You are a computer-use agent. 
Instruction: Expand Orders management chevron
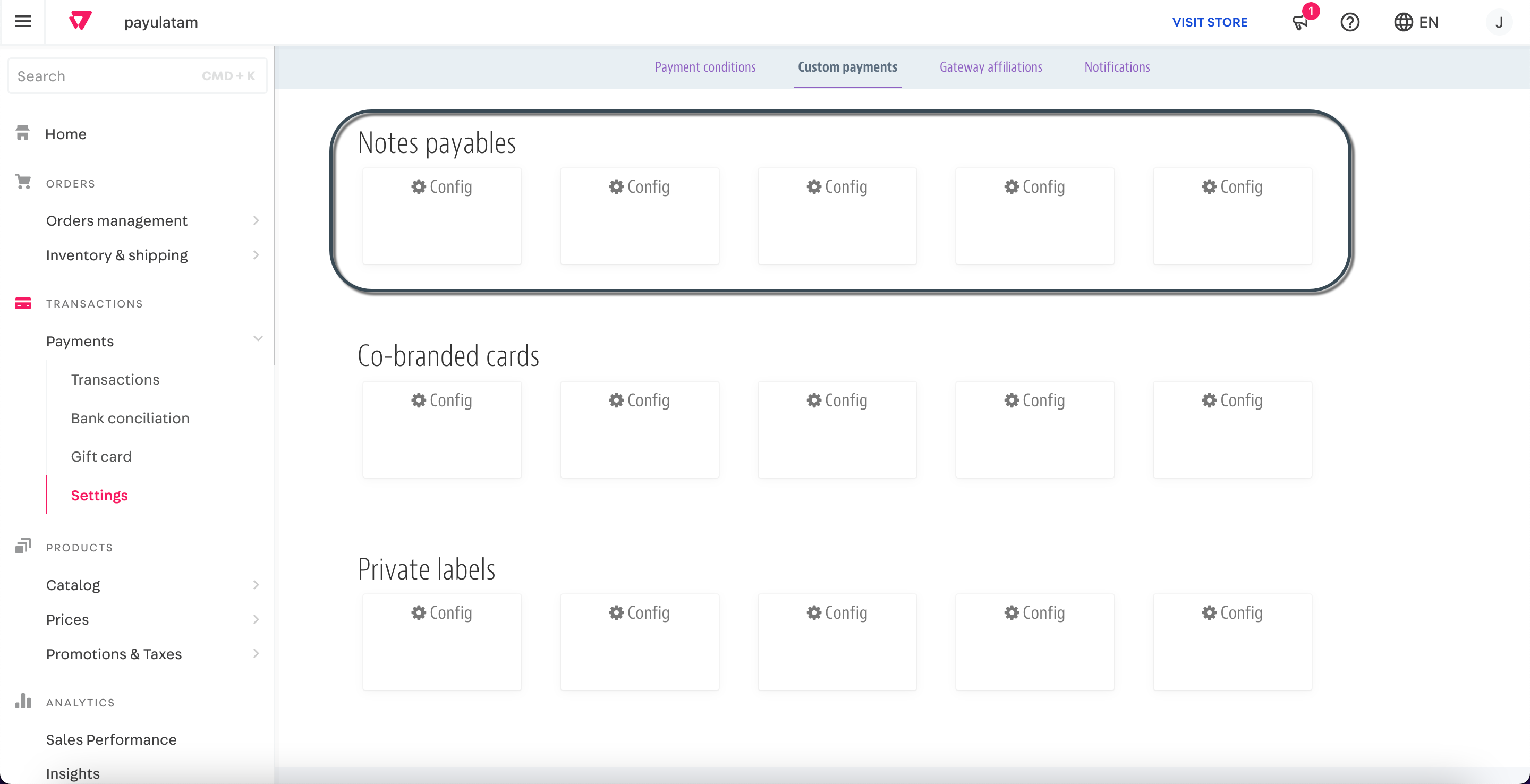[x=256, y=220]
